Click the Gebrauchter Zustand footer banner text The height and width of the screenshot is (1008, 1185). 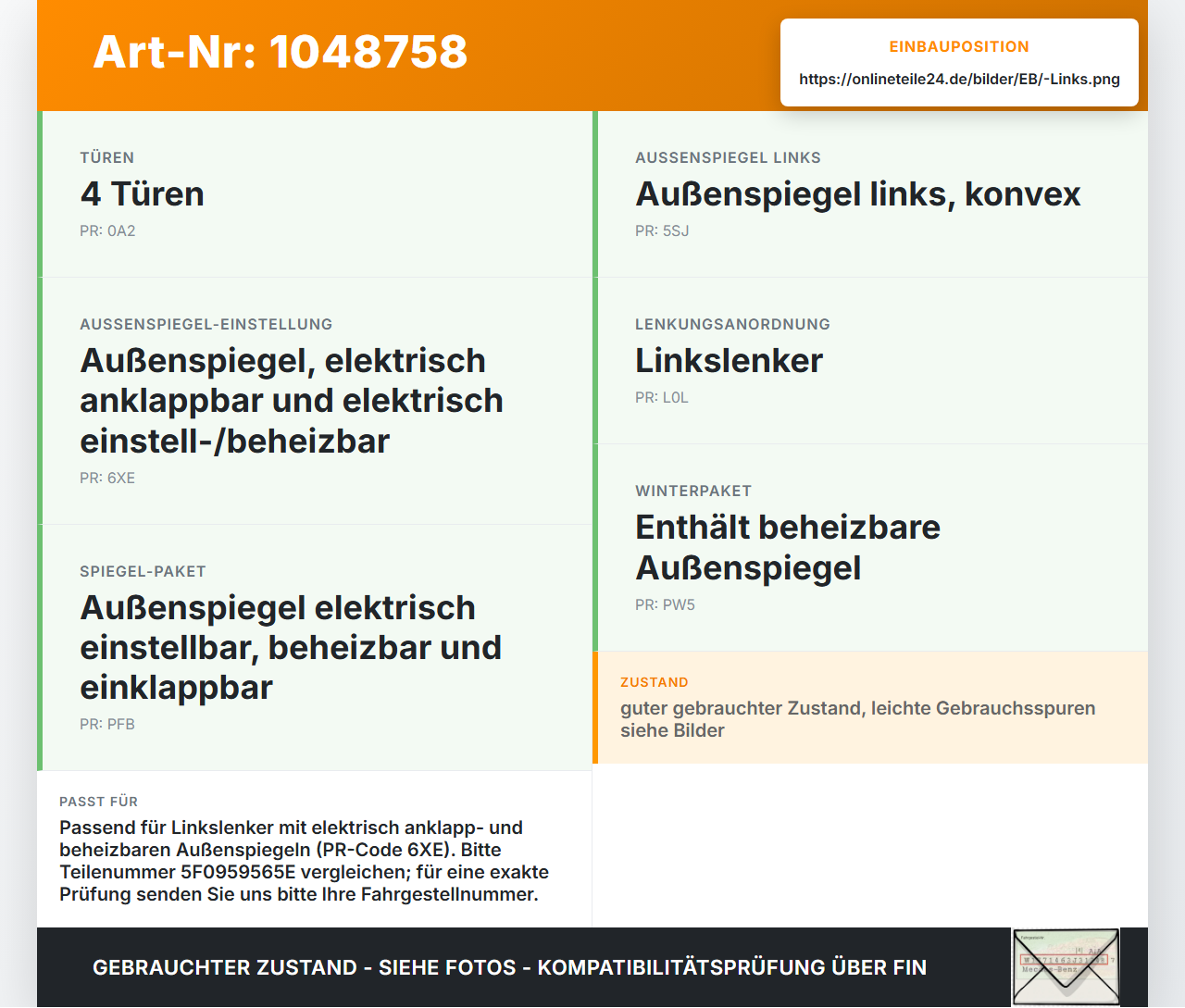click(x=509, y=967)
